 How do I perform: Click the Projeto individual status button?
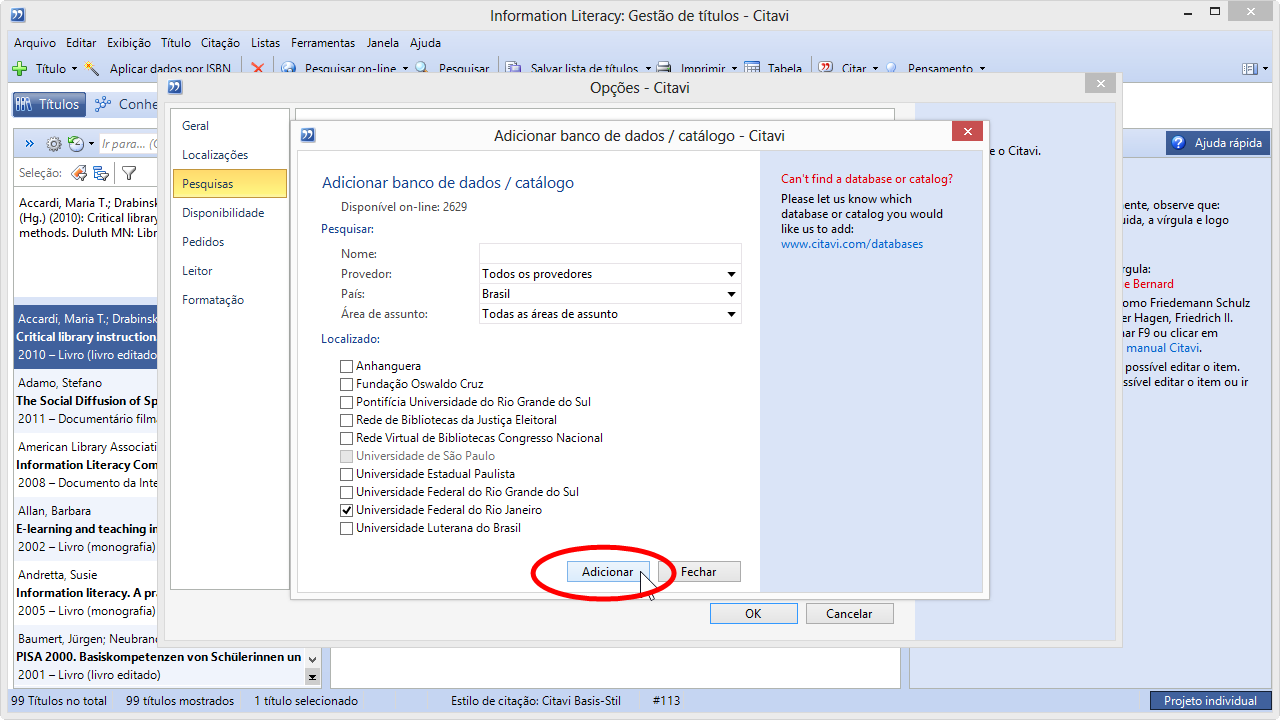(x=1210, y=701)
